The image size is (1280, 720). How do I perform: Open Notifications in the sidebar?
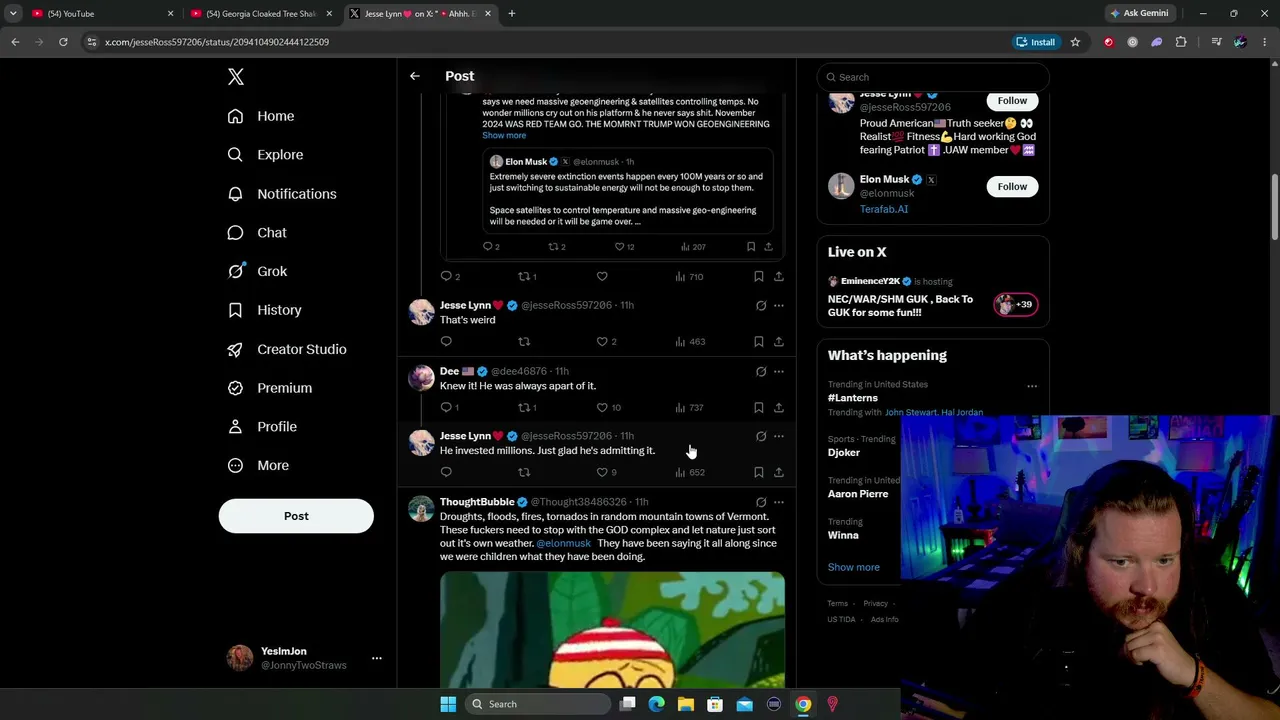(x=282, y=194)
